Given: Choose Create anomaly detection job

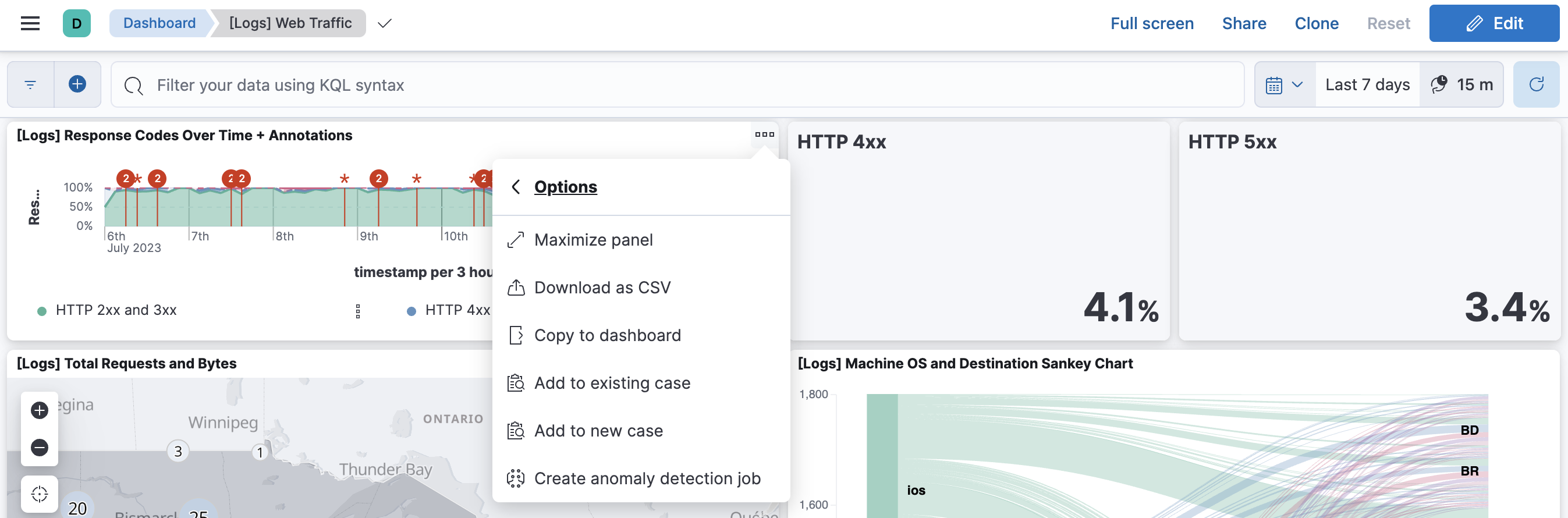Looking at the screenshot, I should 641,478.
